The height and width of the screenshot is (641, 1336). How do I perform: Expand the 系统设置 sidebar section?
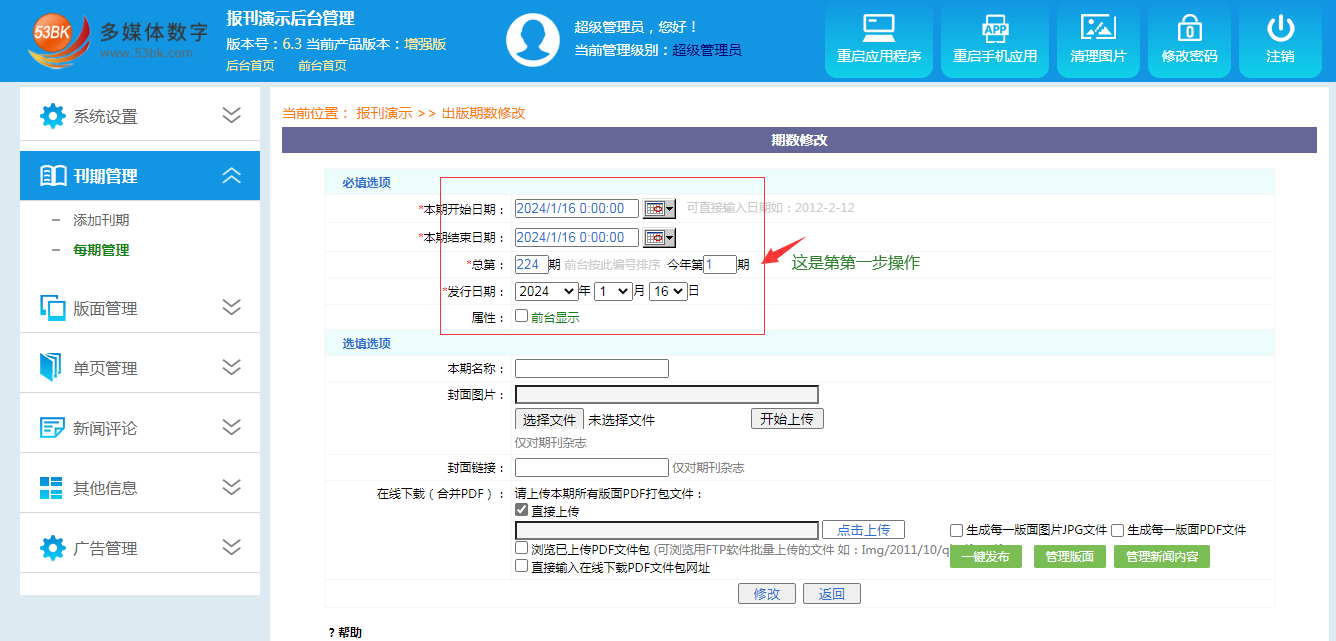coord(140,116)
